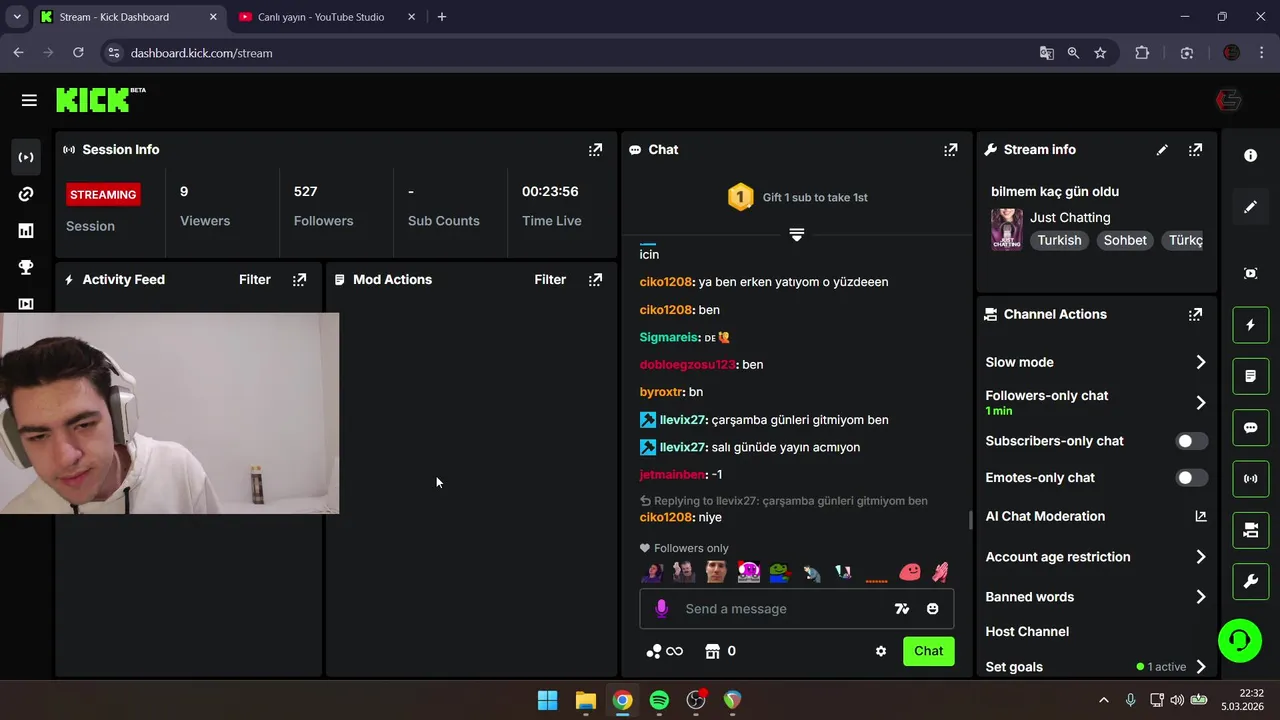This screenshot has width=1280, height=720.
Task: Bookmark this page with star icon
Action: click(1100, 53)
